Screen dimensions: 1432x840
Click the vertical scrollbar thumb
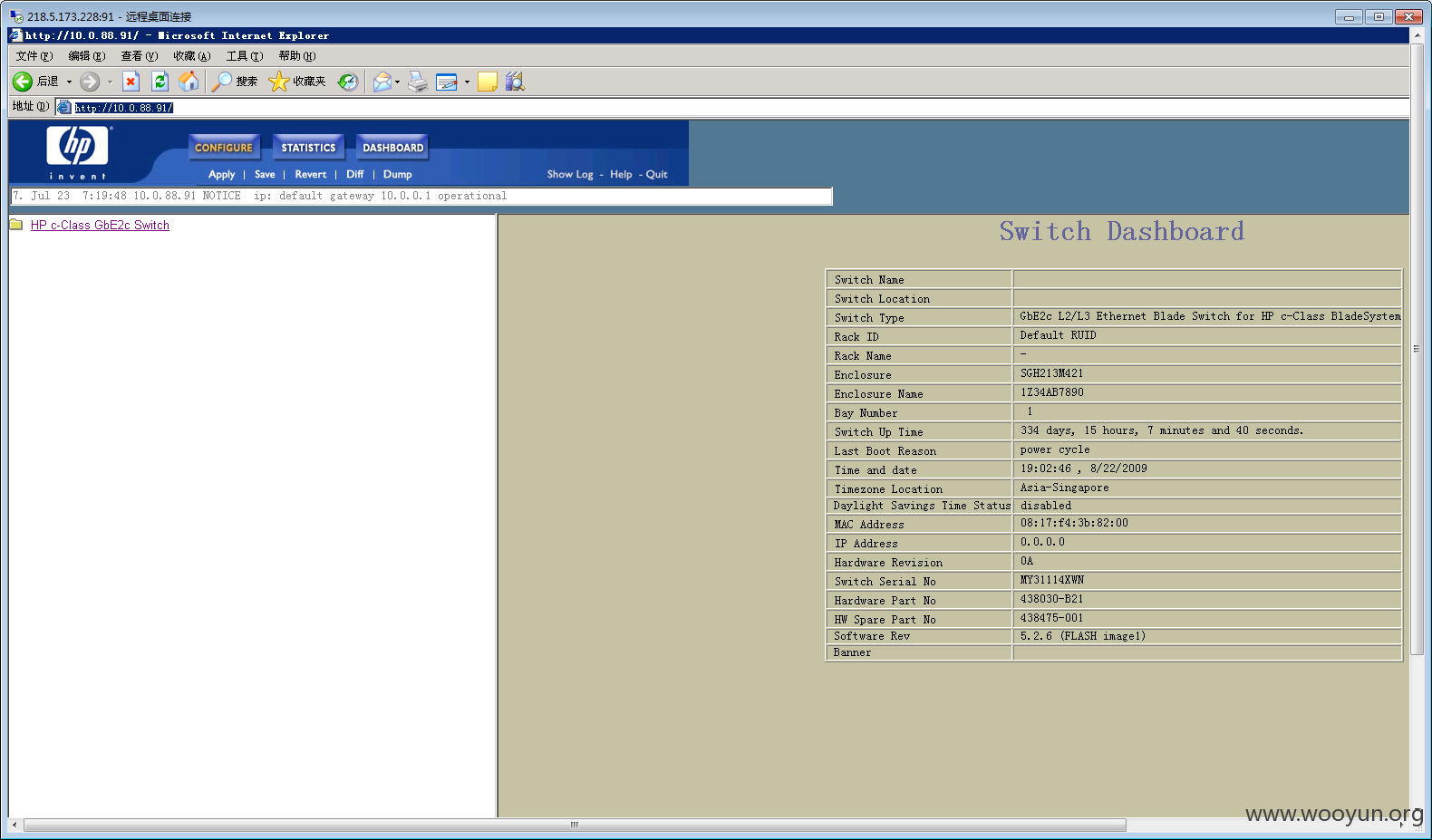[1417, 349]
